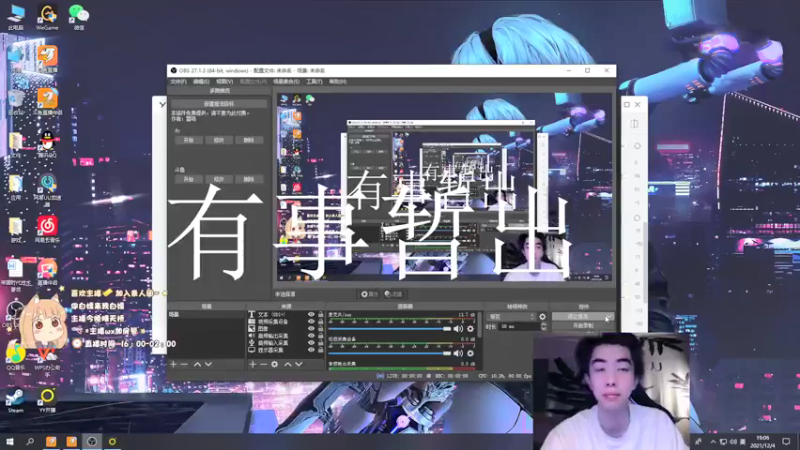
Task: Lock the 视频采集设备 source
Action: pos(320,322)
